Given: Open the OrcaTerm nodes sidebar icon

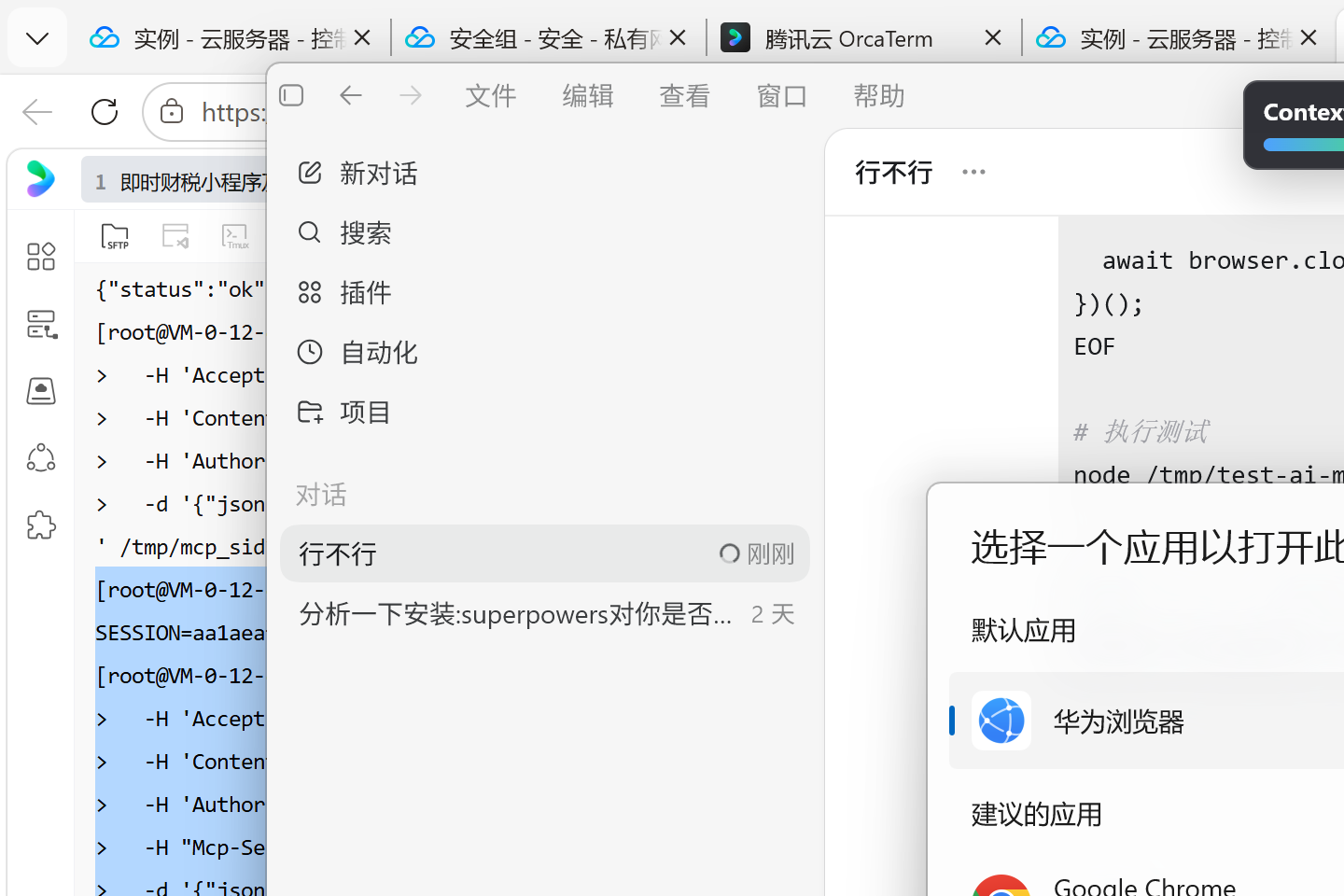Looking at the screenshot, I should [41, 458].
